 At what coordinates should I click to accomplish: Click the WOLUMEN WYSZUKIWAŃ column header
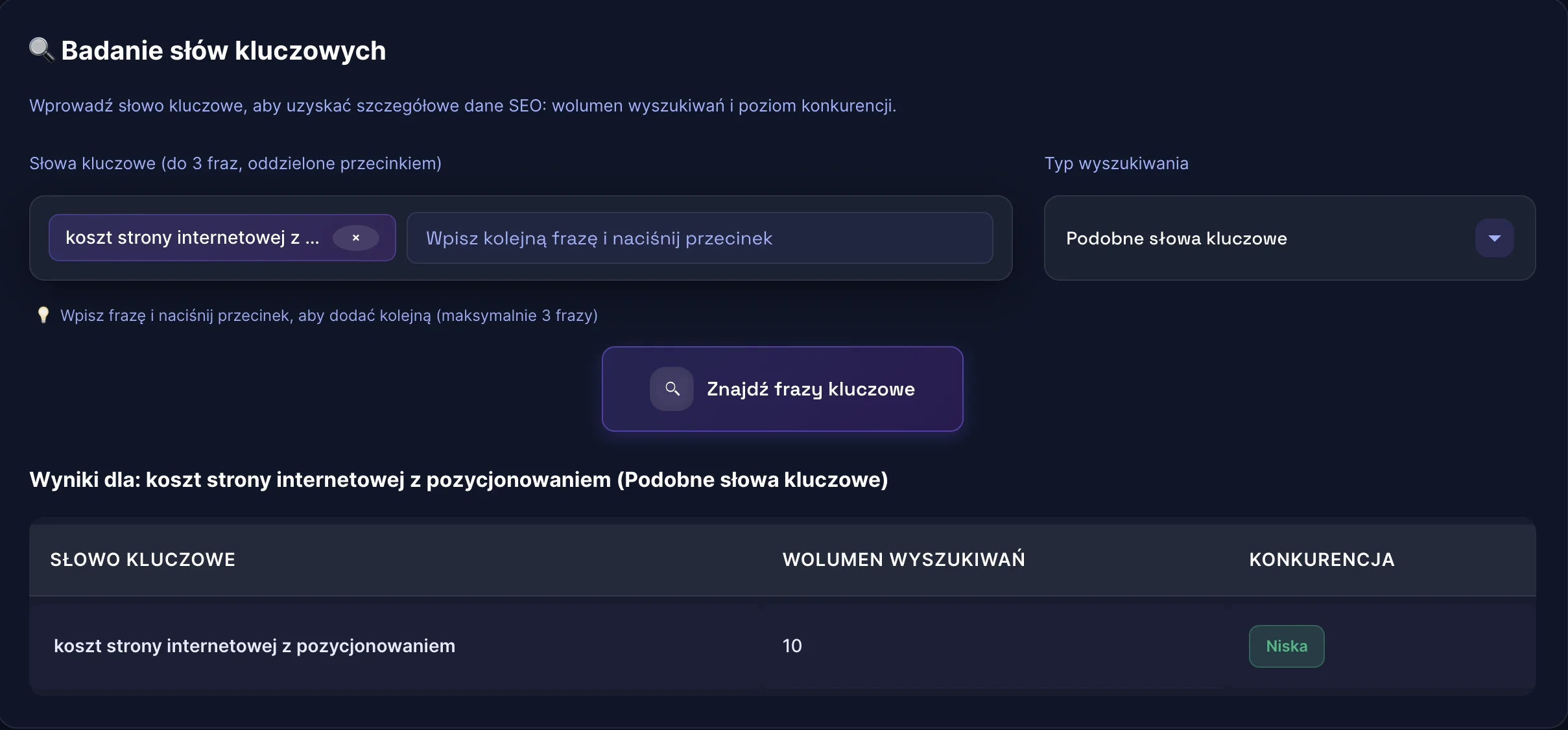tap(904, 559)
